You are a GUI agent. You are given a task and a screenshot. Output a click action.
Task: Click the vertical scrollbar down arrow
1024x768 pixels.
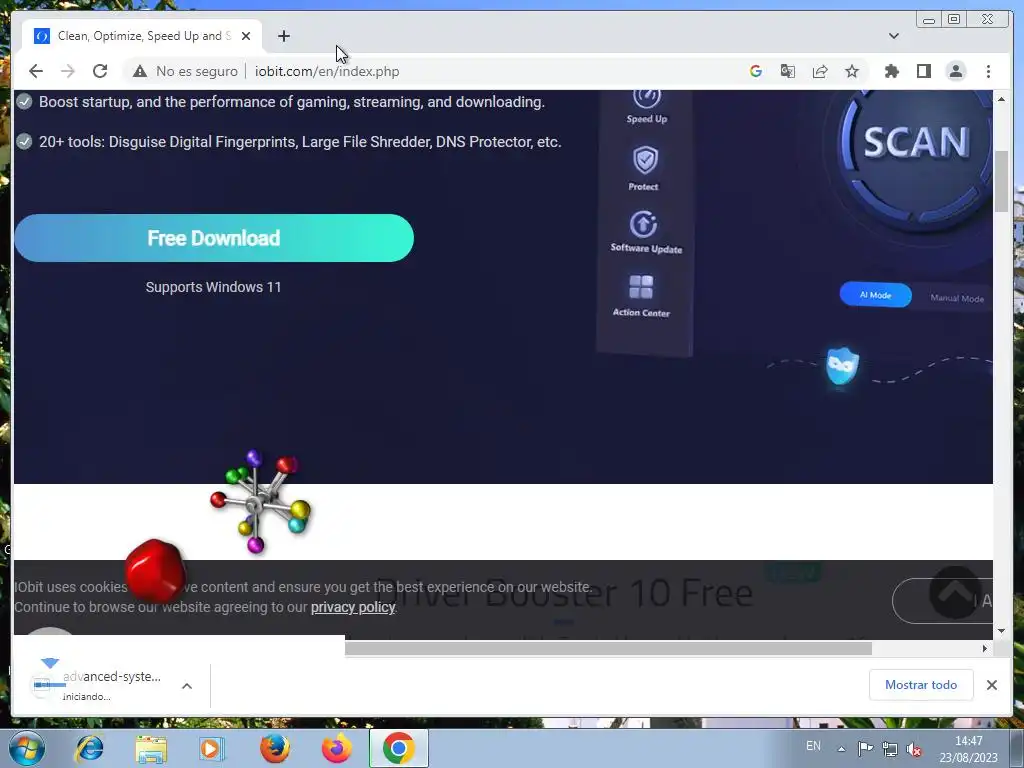click(1001, 631)
